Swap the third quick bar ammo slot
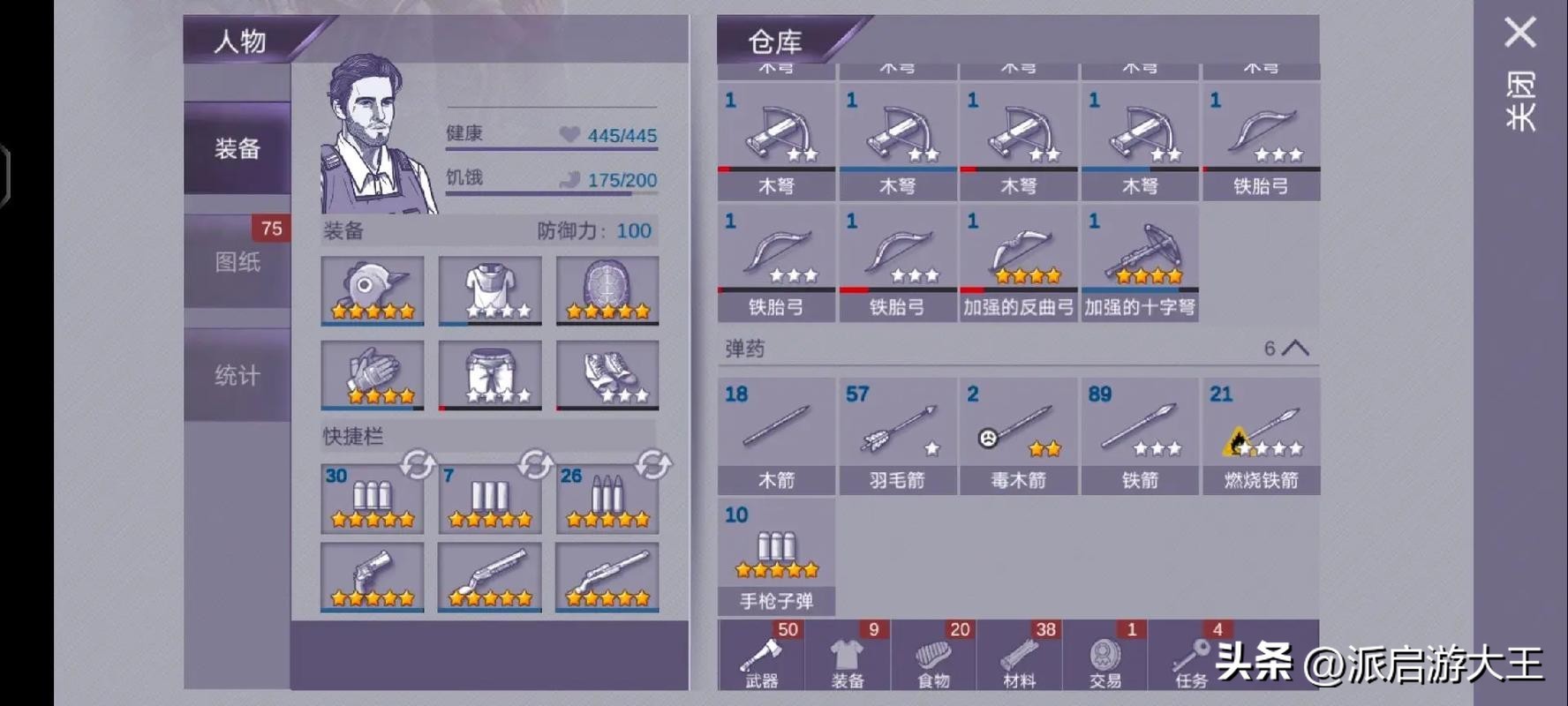The image size is (1568, 706). click(652, 464)
